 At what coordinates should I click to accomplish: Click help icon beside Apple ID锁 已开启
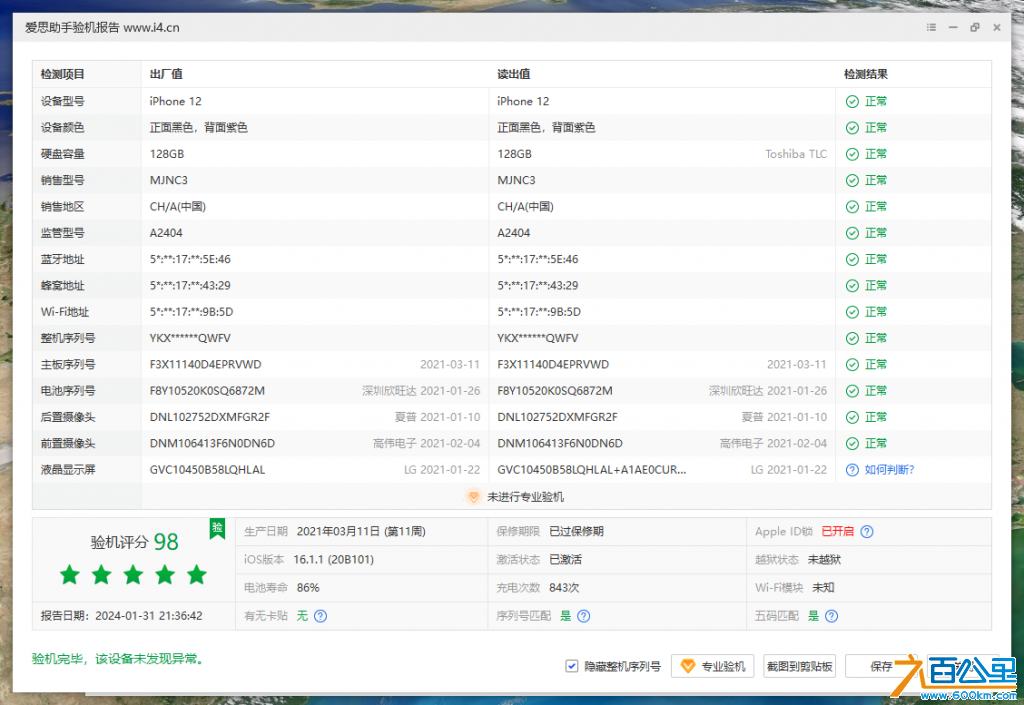(x=867, y=531)
